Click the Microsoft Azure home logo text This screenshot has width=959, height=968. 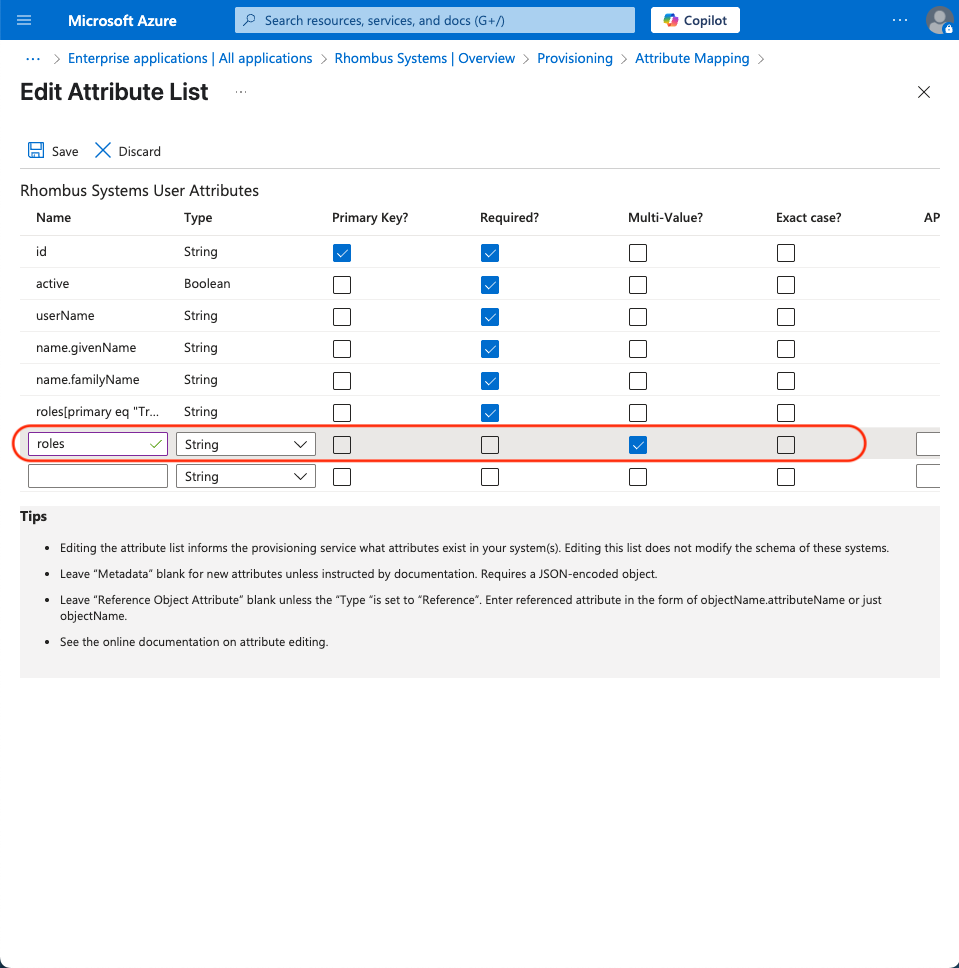point(122,20)
